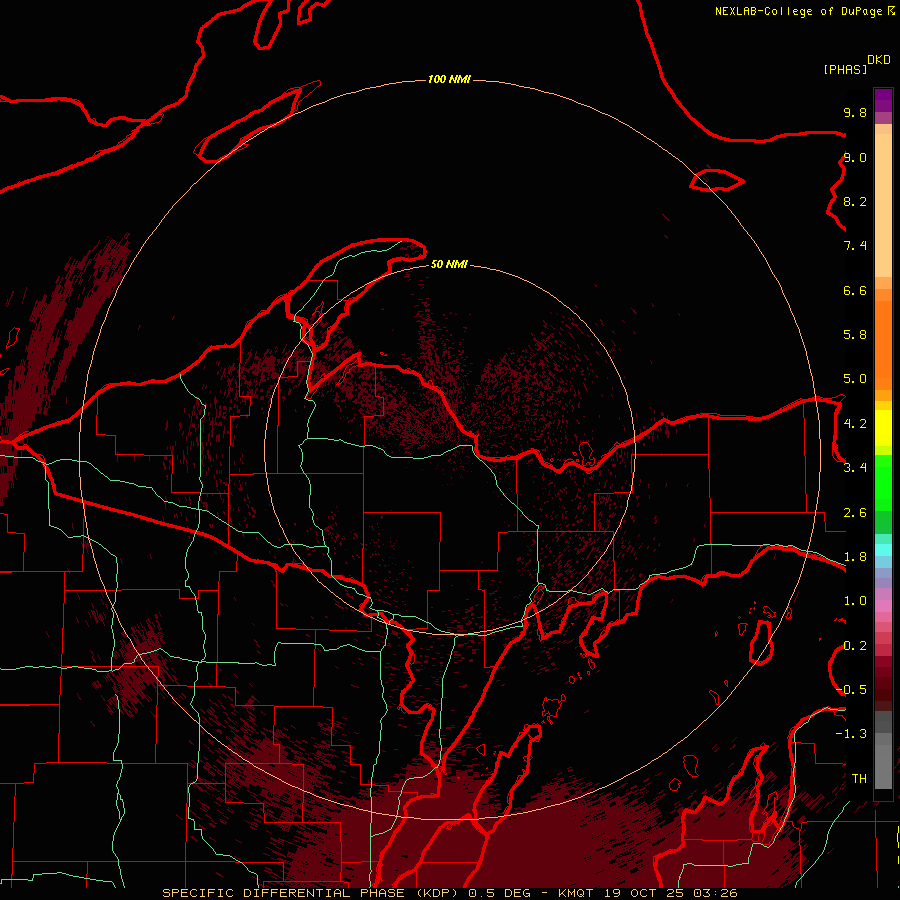900x900 pixels.
Task: Click the 3.4 scale value
Action: point(855,468)
